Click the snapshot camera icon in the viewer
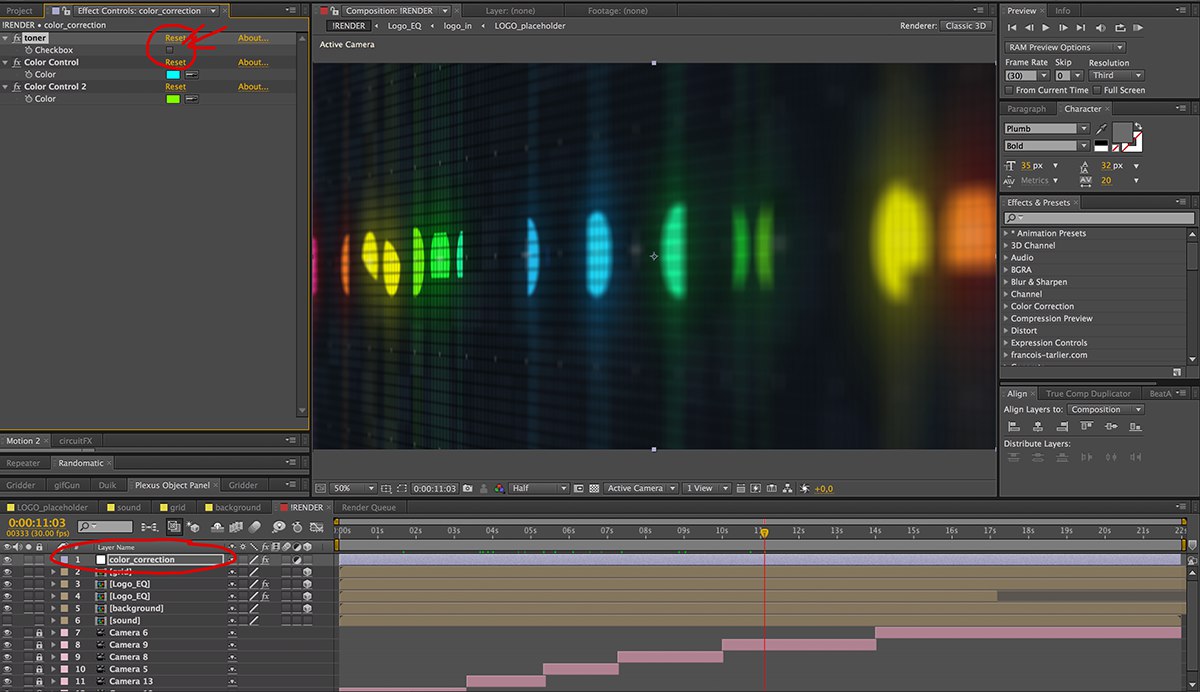The width and height of the screenshot is (1200, 692). coord(467,488)
